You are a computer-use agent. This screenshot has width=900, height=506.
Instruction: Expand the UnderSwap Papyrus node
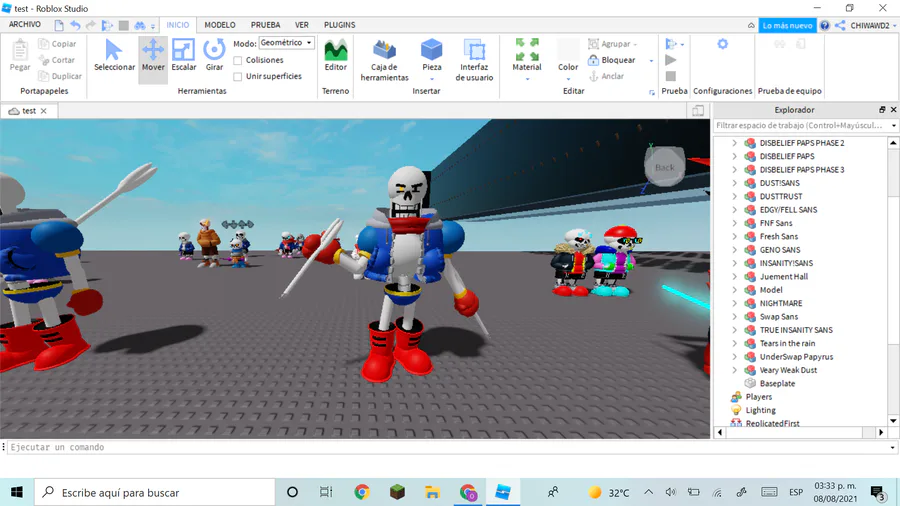pos(734,356)
